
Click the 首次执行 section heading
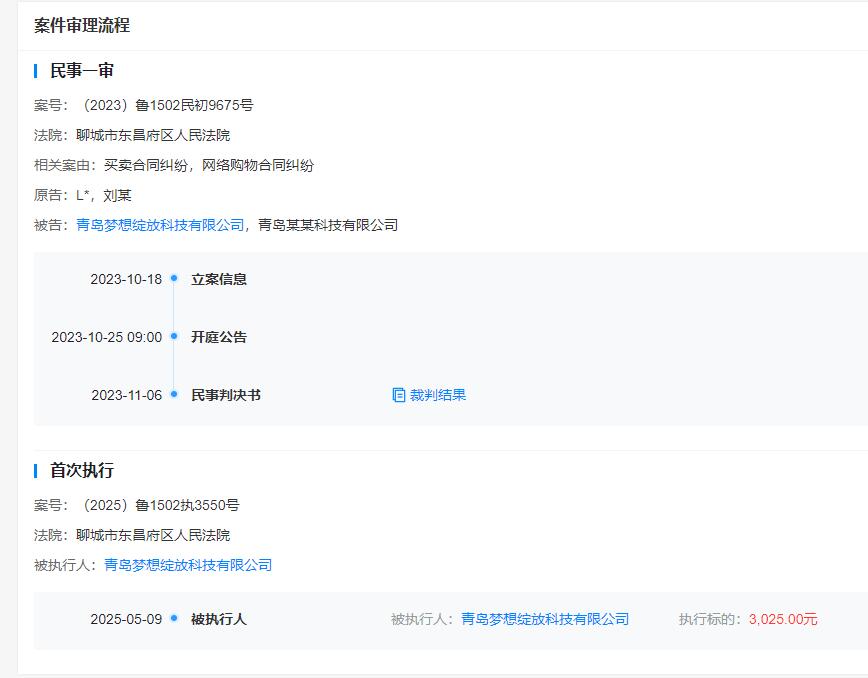[82, 470]
